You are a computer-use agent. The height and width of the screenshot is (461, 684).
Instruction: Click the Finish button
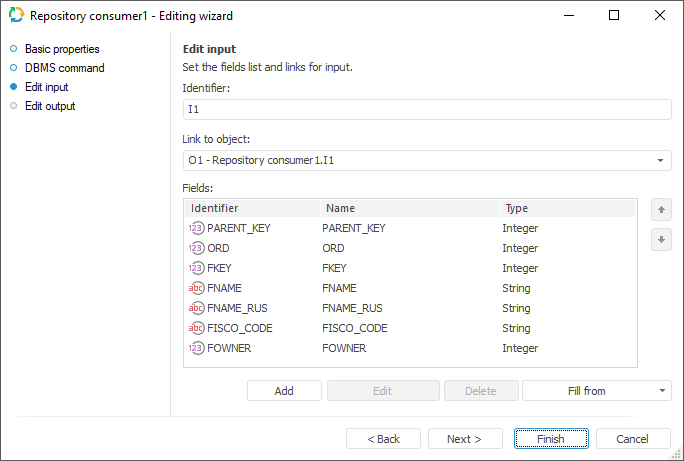[550, 439]
